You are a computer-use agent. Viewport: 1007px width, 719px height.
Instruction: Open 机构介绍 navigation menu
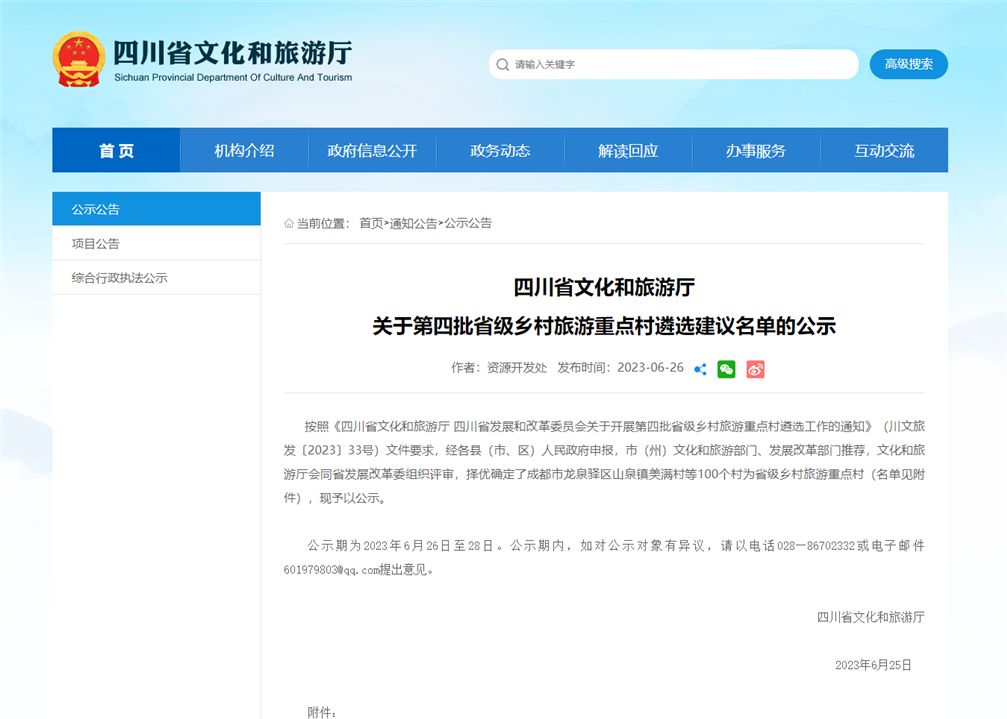(x=244, y=151)
